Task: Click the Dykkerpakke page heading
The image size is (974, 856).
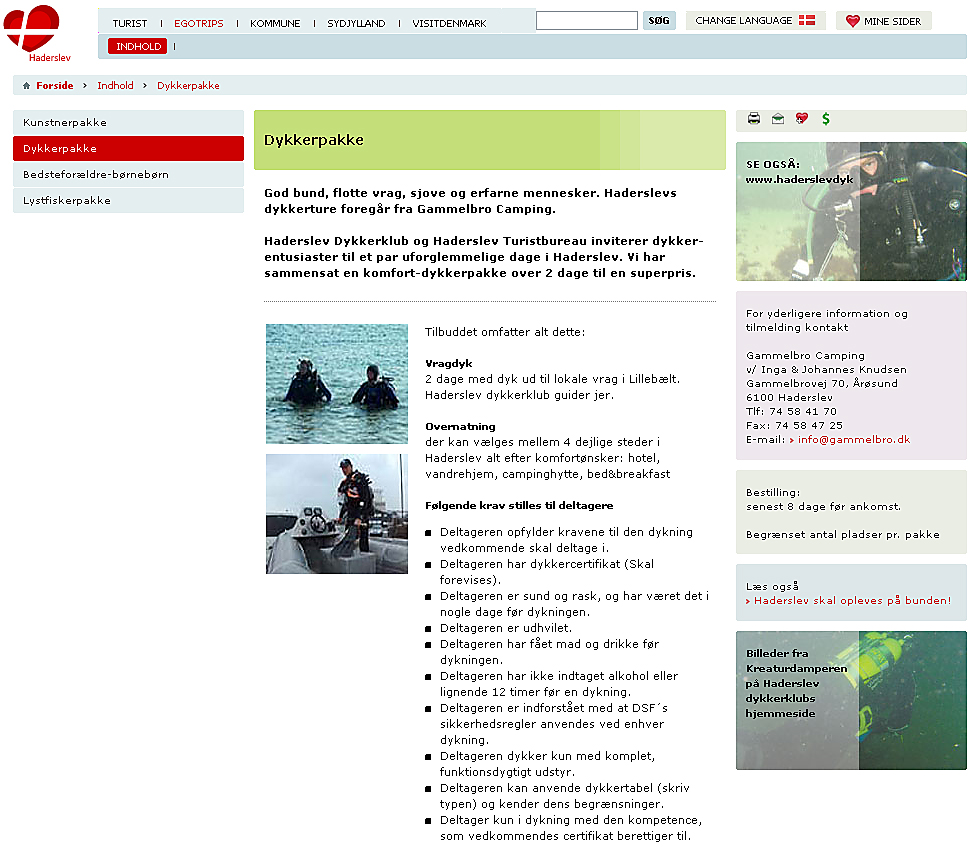Action: coord(314,140)
